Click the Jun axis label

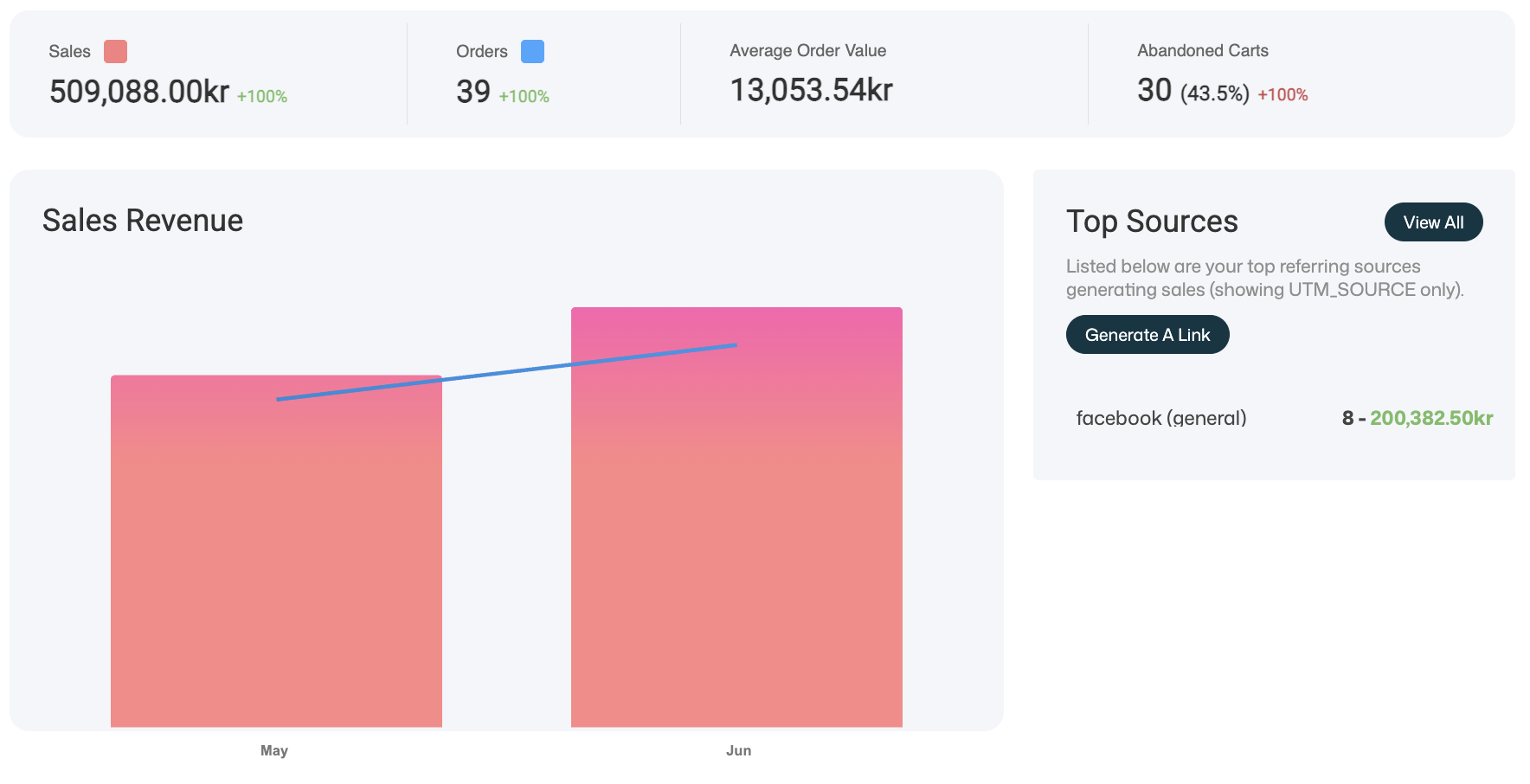(x=738, y=750)
